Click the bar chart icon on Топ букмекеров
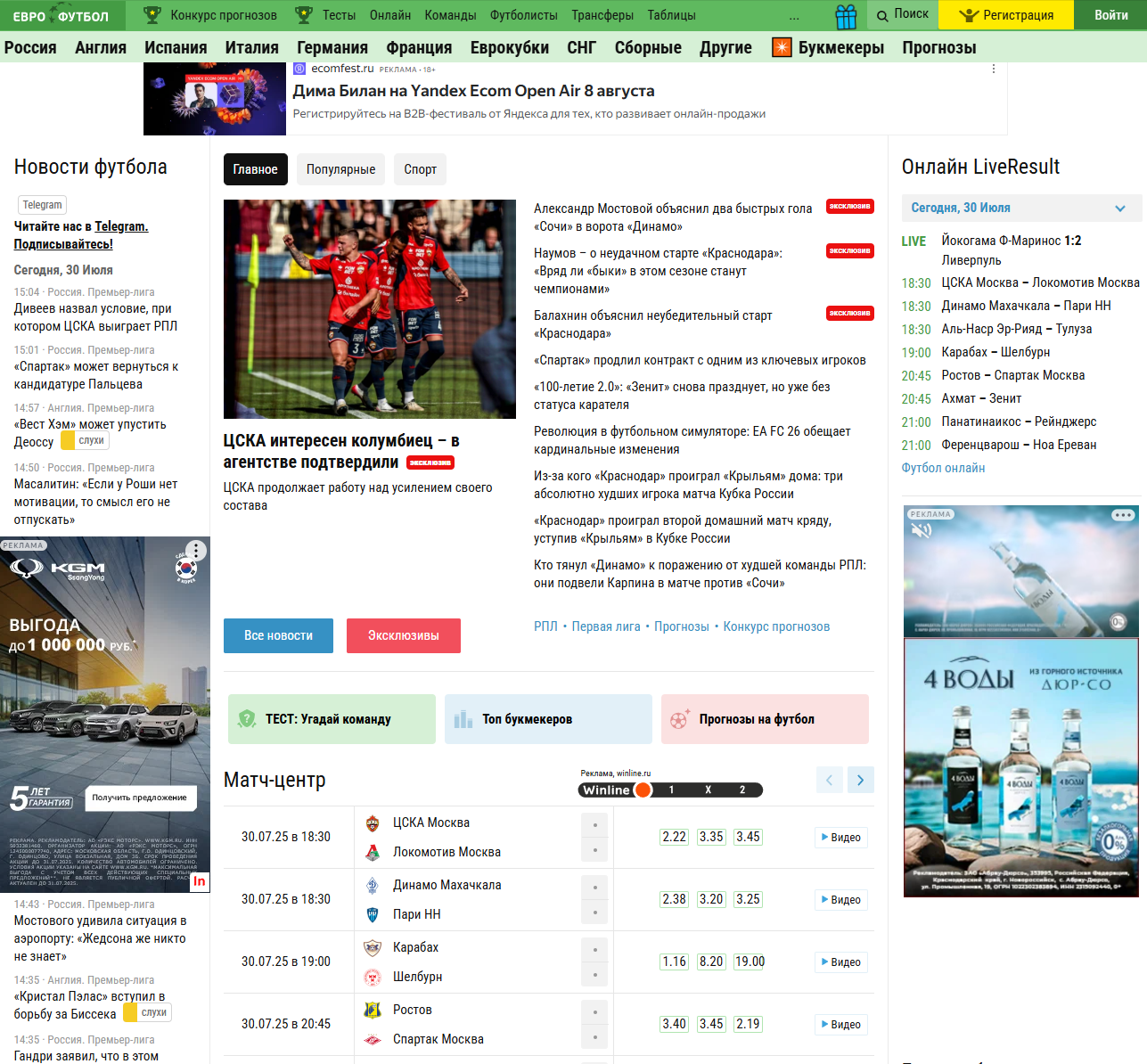 tap(463, 719)
